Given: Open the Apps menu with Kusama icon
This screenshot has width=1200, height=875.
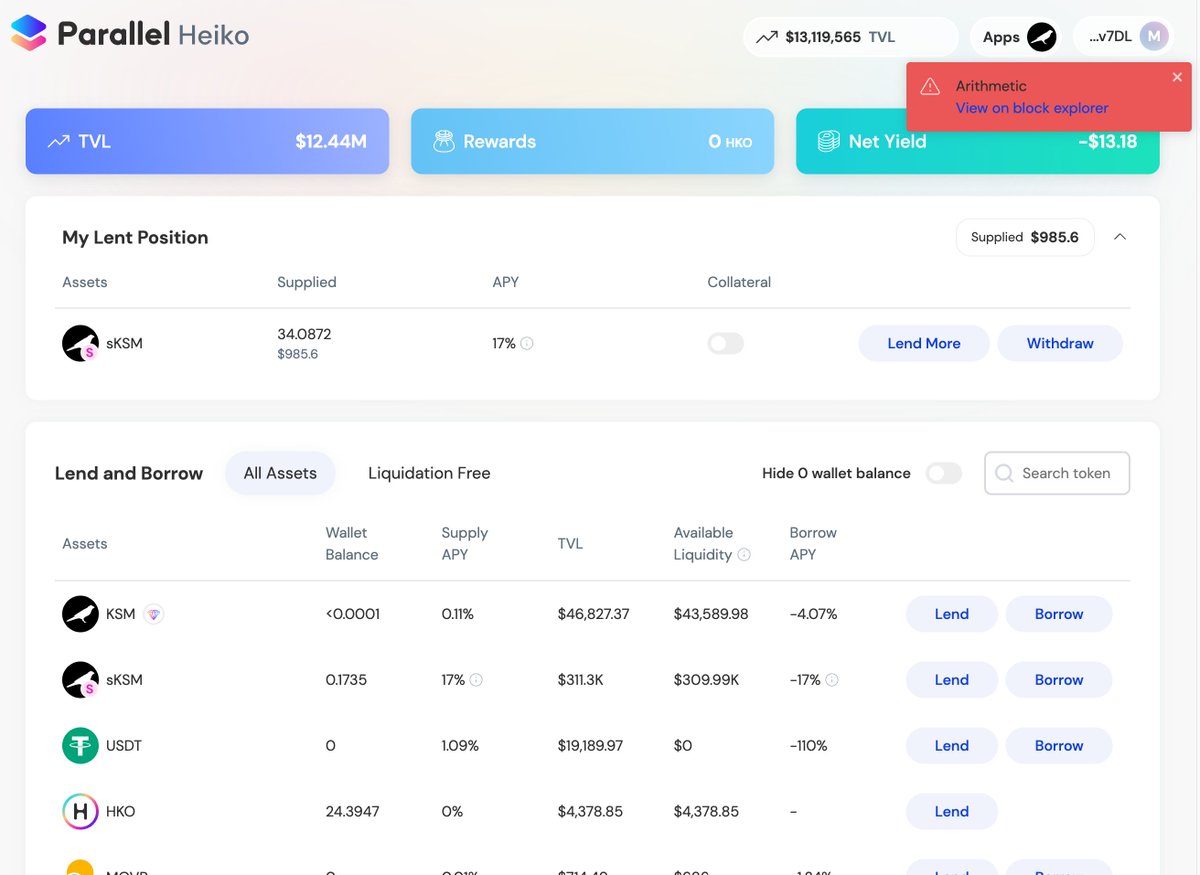Looking at the screenshot, I should coord(1019,37).
